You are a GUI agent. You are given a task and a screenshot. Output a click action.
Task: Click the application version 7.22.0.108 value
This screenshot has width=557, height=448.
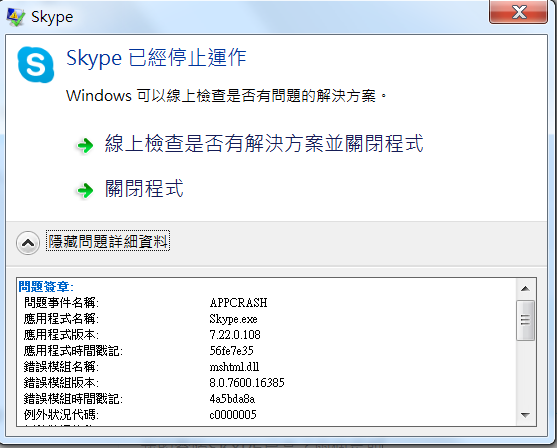(x=235, y=335)
